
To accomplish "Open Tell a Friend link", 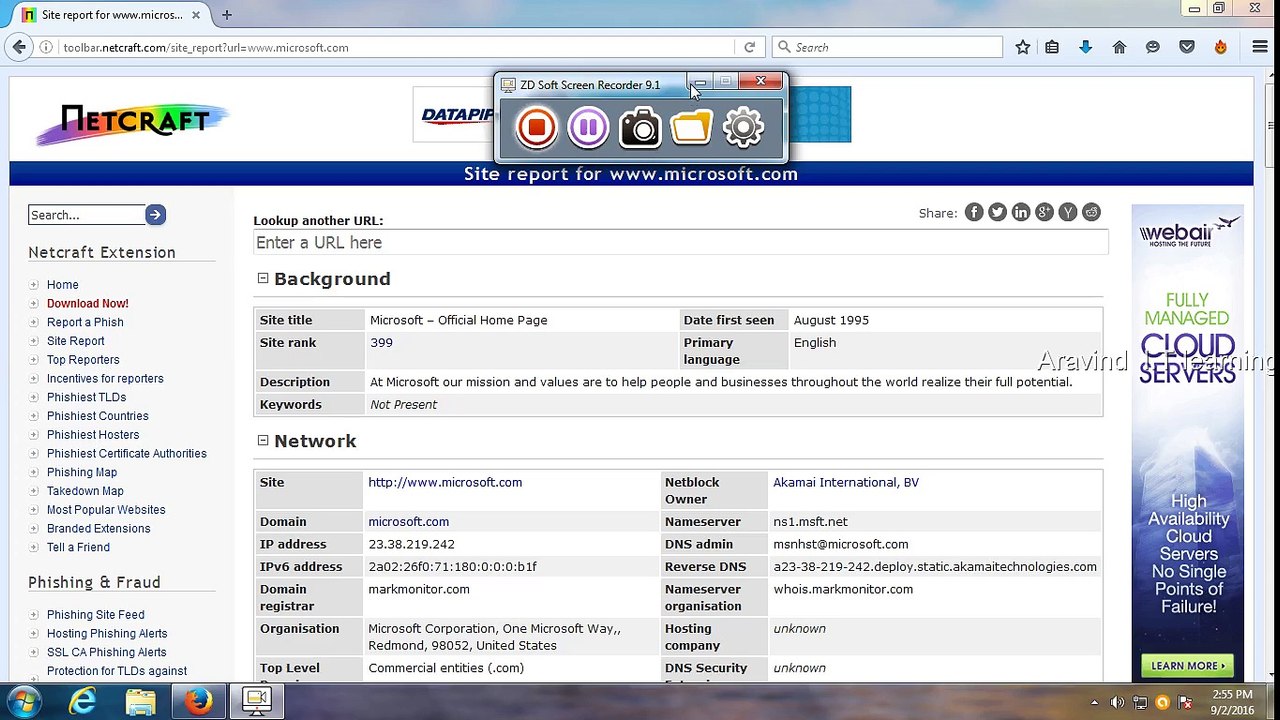I will pos(78,547).
